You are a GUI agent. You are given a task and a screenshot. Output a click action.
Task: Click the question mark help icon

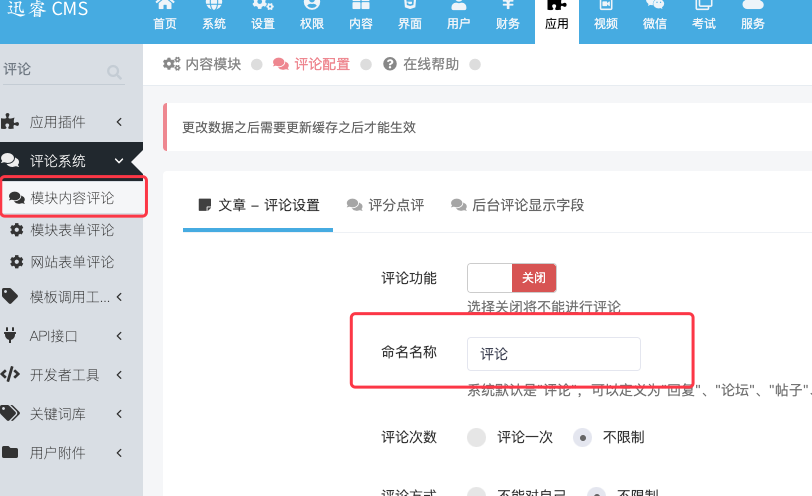click(x=390, y=64)
